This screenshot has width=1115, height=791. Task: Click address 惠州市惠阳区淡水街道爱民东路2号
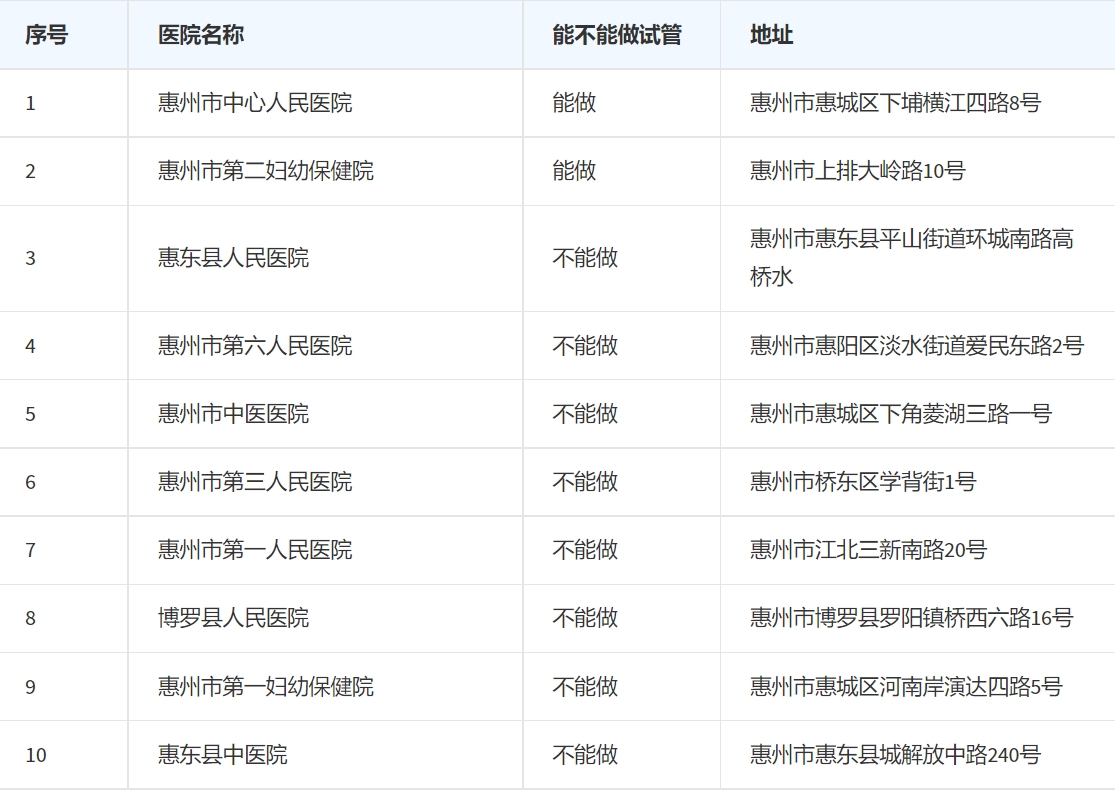click(x=917, y=346)
